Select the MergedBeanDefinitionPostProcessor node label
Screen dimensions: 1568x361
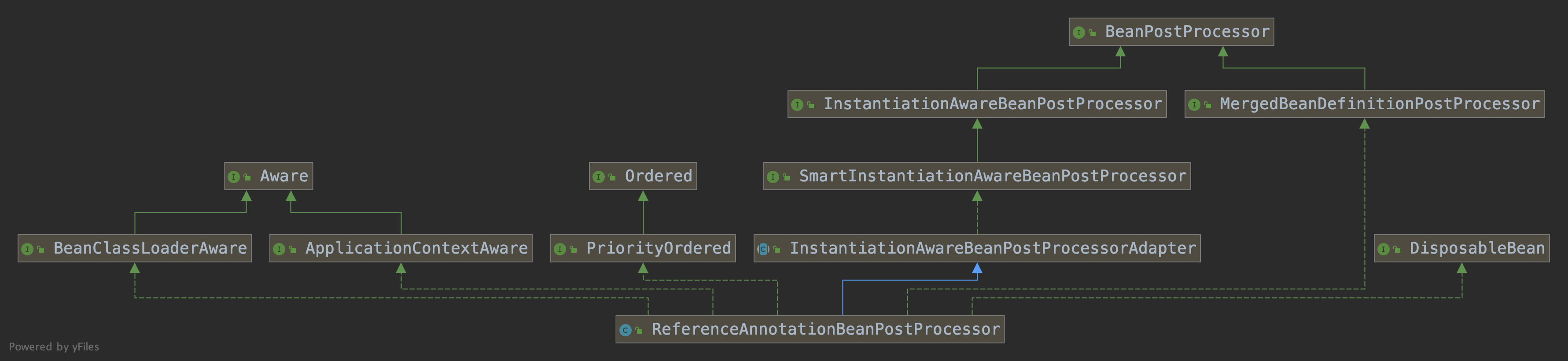click(x=1379, y=104)
